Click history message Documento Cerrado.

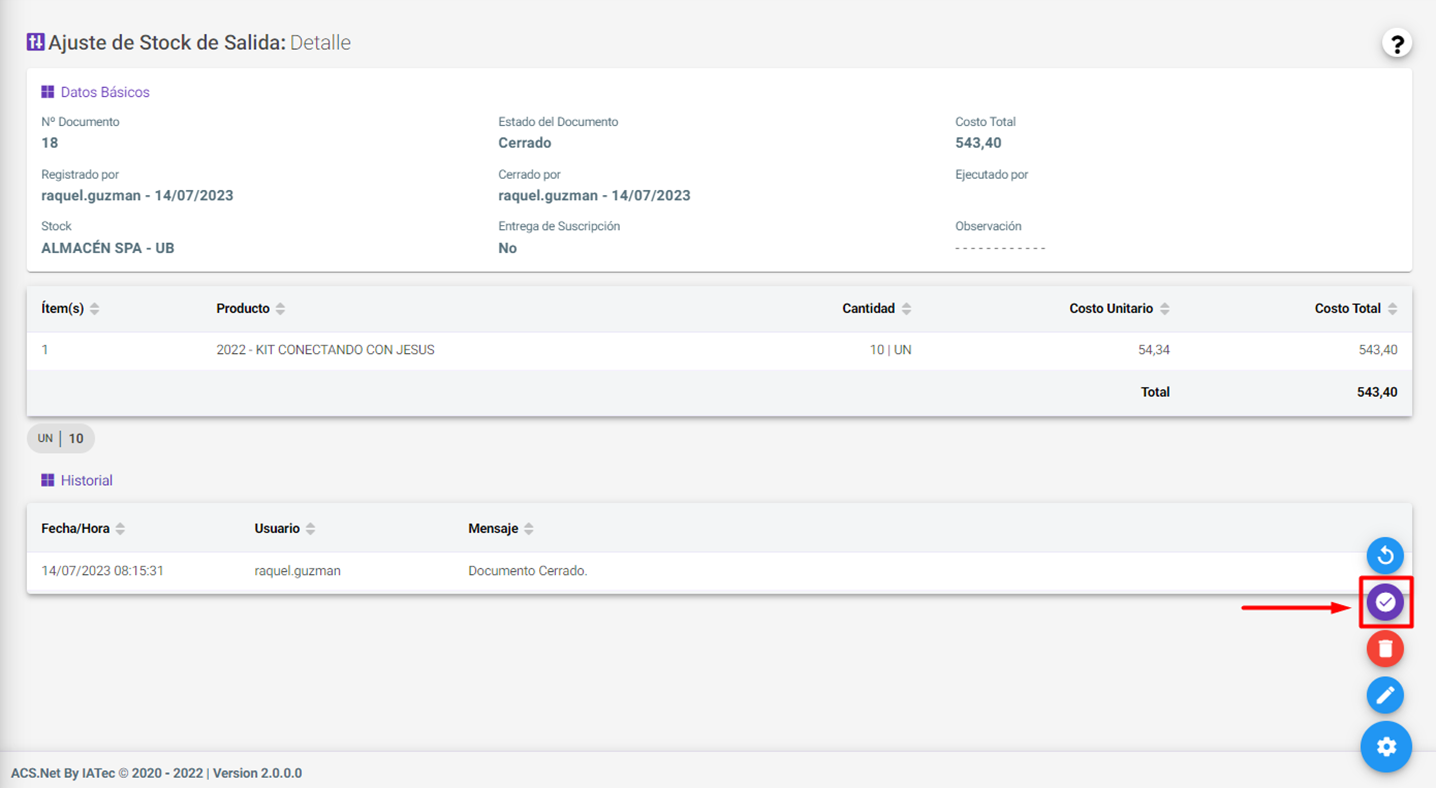(x=528, y=571)
